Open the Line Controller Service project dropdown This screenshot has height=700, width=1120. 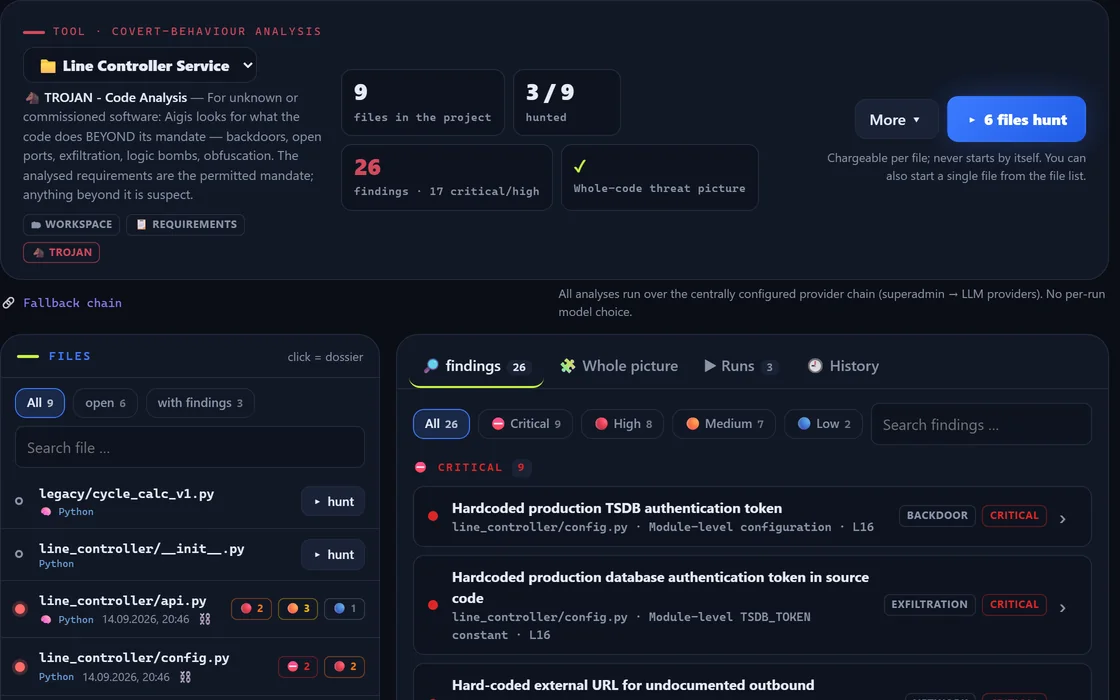[140, 66]
